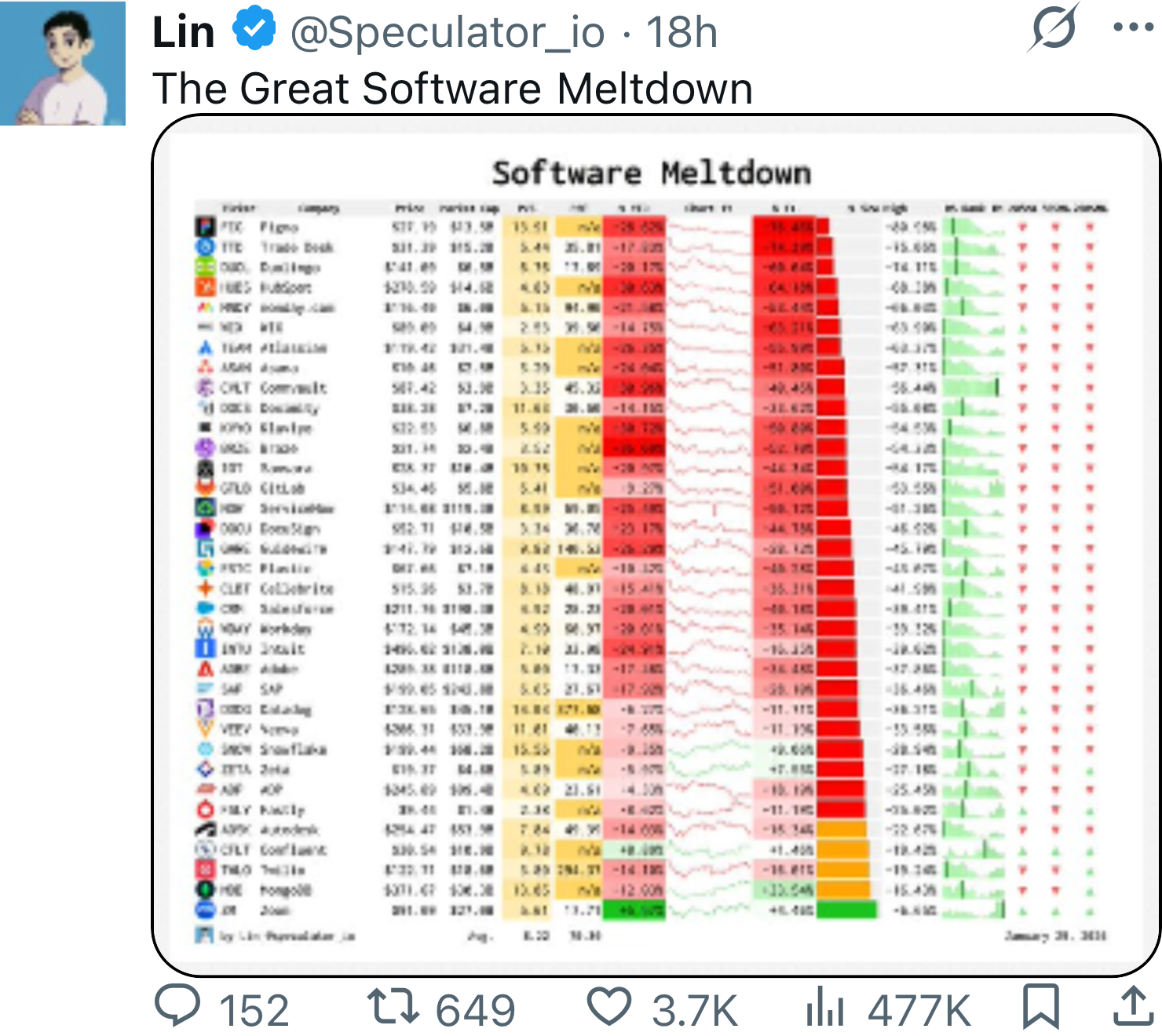The width and height of the screenshot is (1162, 1036).
Task: Click the 649 reposts count
Action: tap(475, 1010)
